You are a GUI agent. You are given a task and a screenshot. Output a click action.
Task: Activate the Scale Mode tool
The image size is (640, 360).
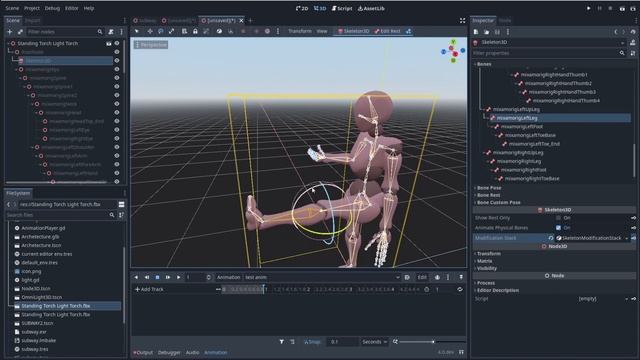point(171,31)
